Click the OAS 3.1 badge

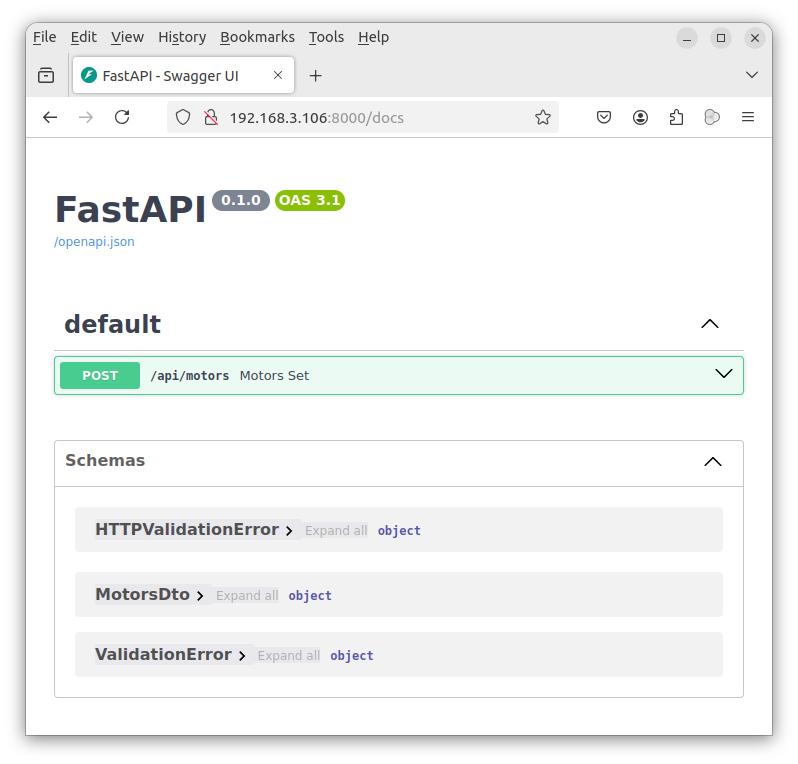click(310, 200)
